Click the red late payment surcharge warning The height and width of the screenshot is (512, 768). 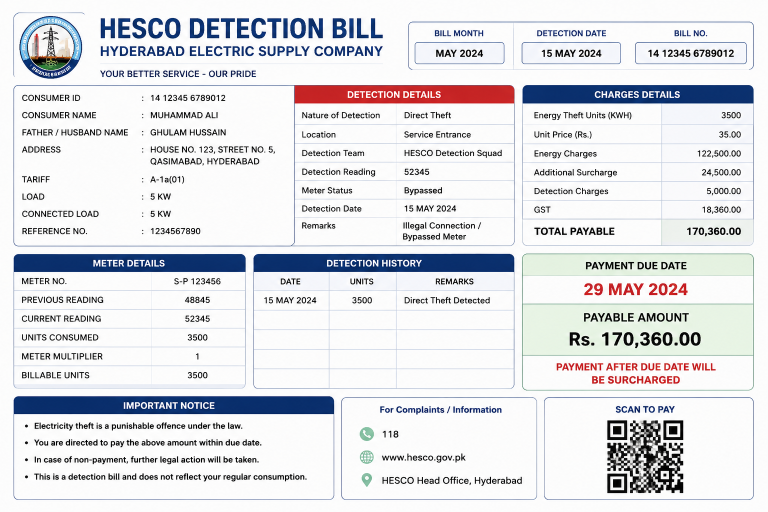click(x=636, y=373)
